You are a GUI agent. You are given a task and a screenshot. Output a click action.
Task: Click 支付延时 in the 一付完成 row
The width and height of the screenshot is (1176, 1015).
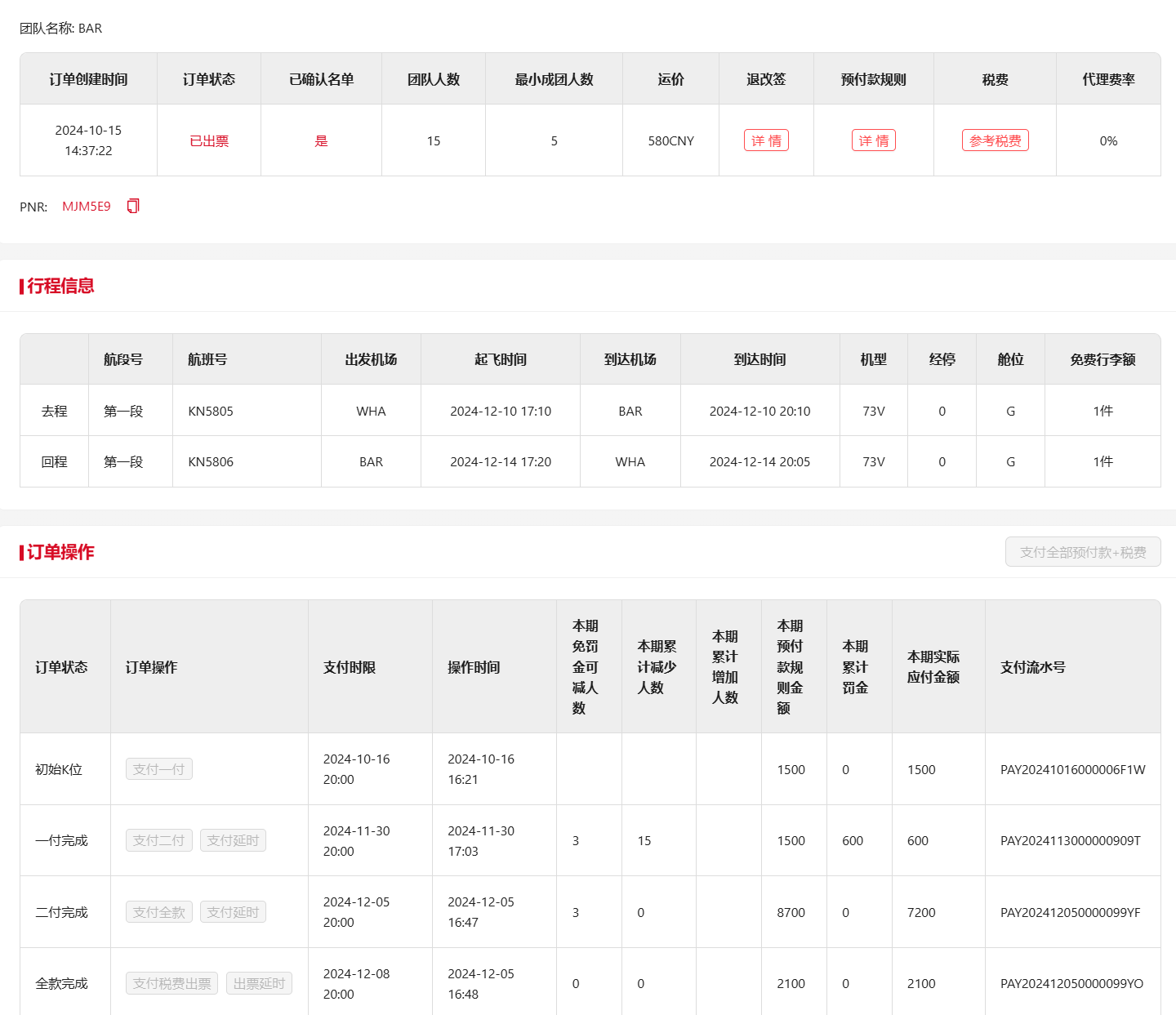click(233, 840)
